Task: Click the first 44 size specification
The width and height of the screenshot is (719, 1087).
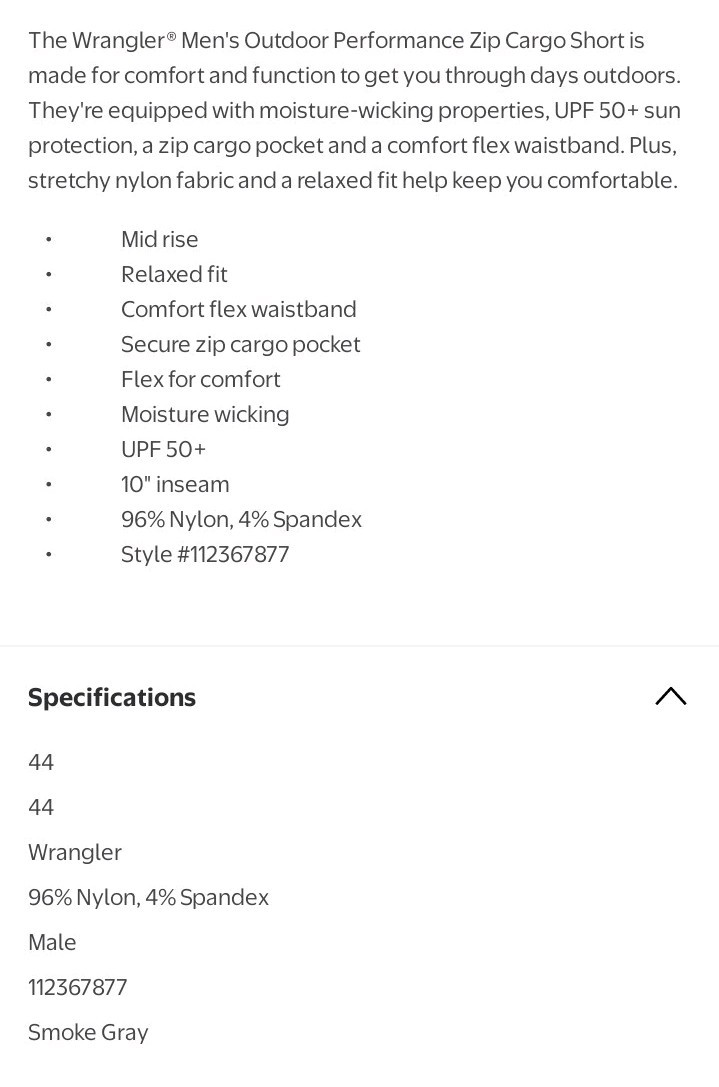Action: (x=41, y=763)
